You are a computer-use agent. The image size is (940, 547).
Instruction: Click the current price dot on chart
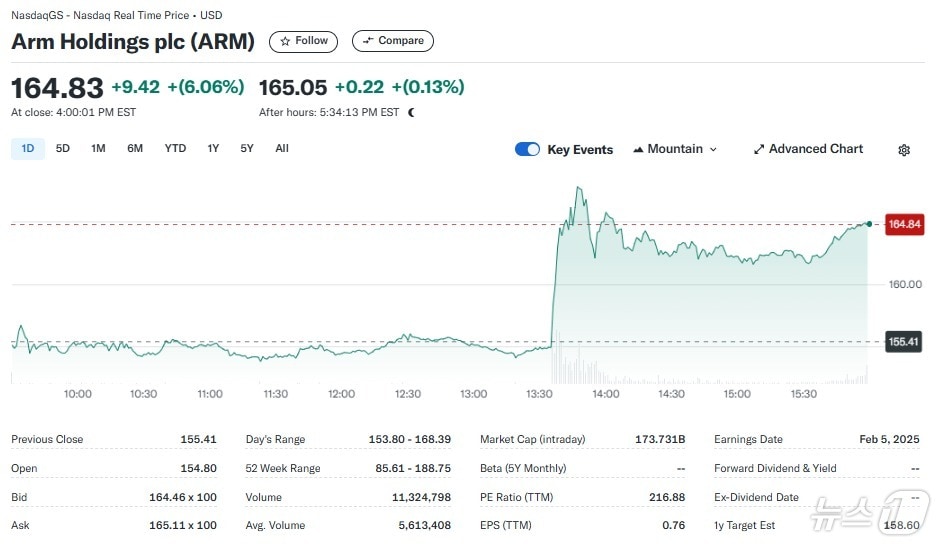click(x=869, y=224)
